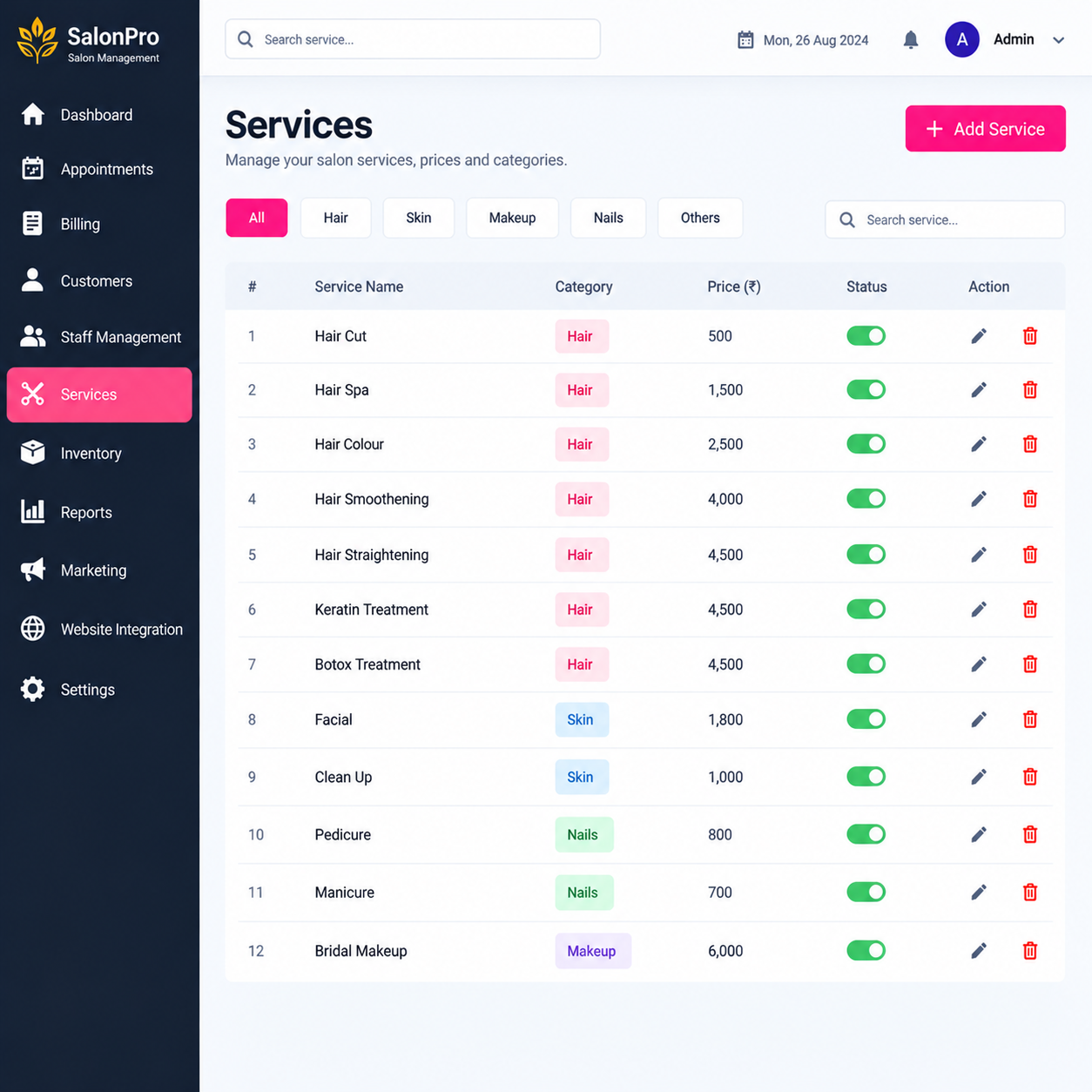Open notifications bell
The height and width of the screenshot is (1092, 1092).
click(911, 40)
